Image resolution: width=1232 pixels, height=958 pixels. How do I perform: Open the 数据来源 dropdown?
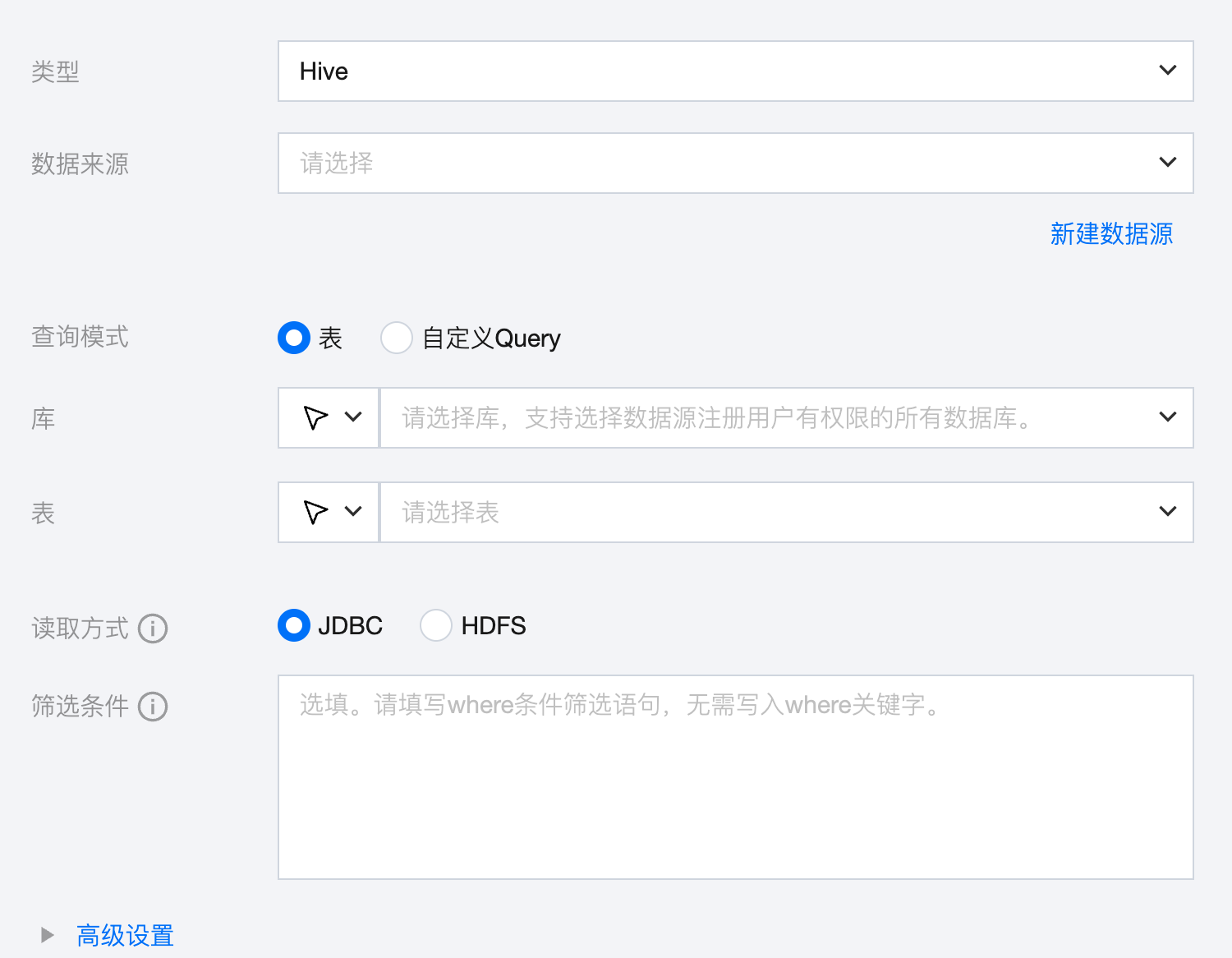[736, 164]
